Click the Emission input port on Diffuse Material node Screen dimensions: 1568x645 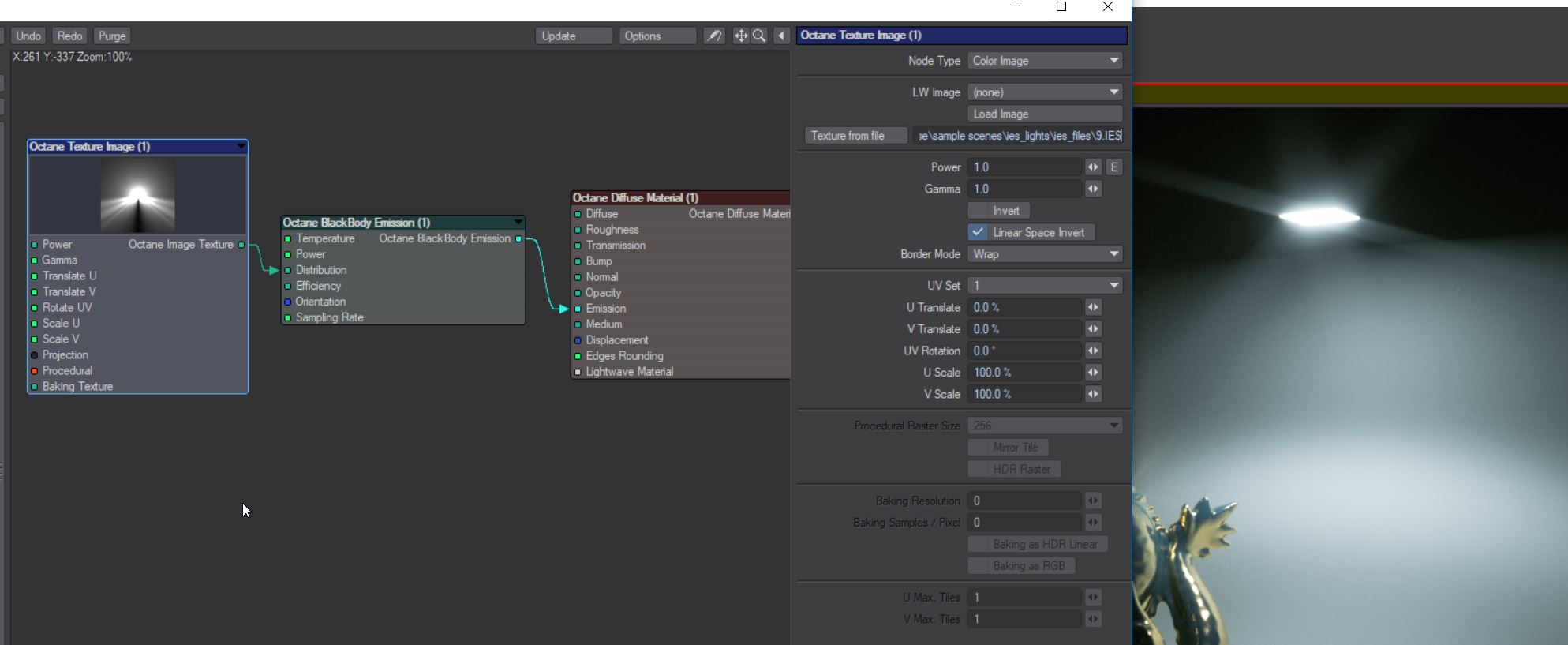coord(578,309)
